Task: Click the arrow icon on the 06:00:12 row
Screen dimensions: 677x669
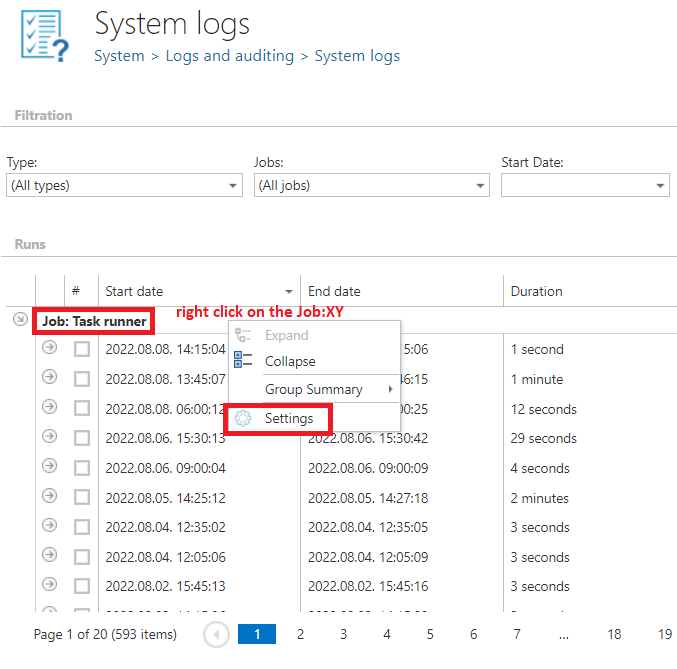Action: 50,408
